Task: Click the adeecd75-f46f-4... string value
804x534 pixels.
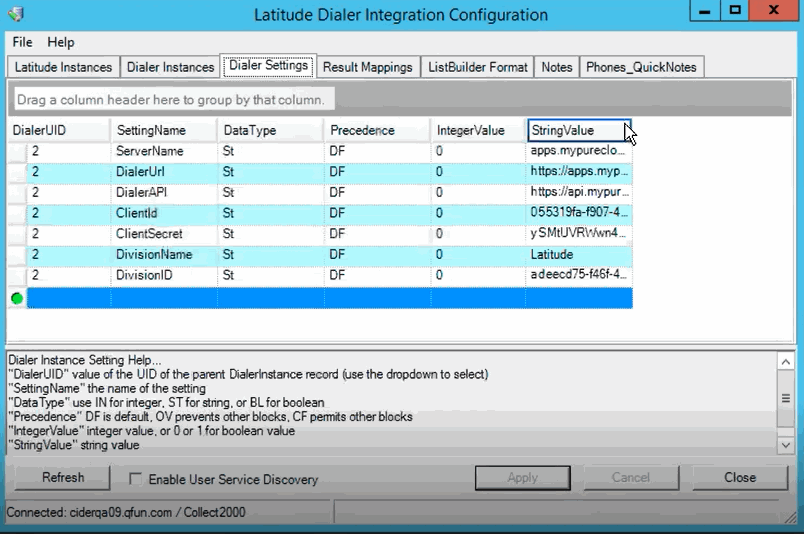Action: tap(579, 275)
